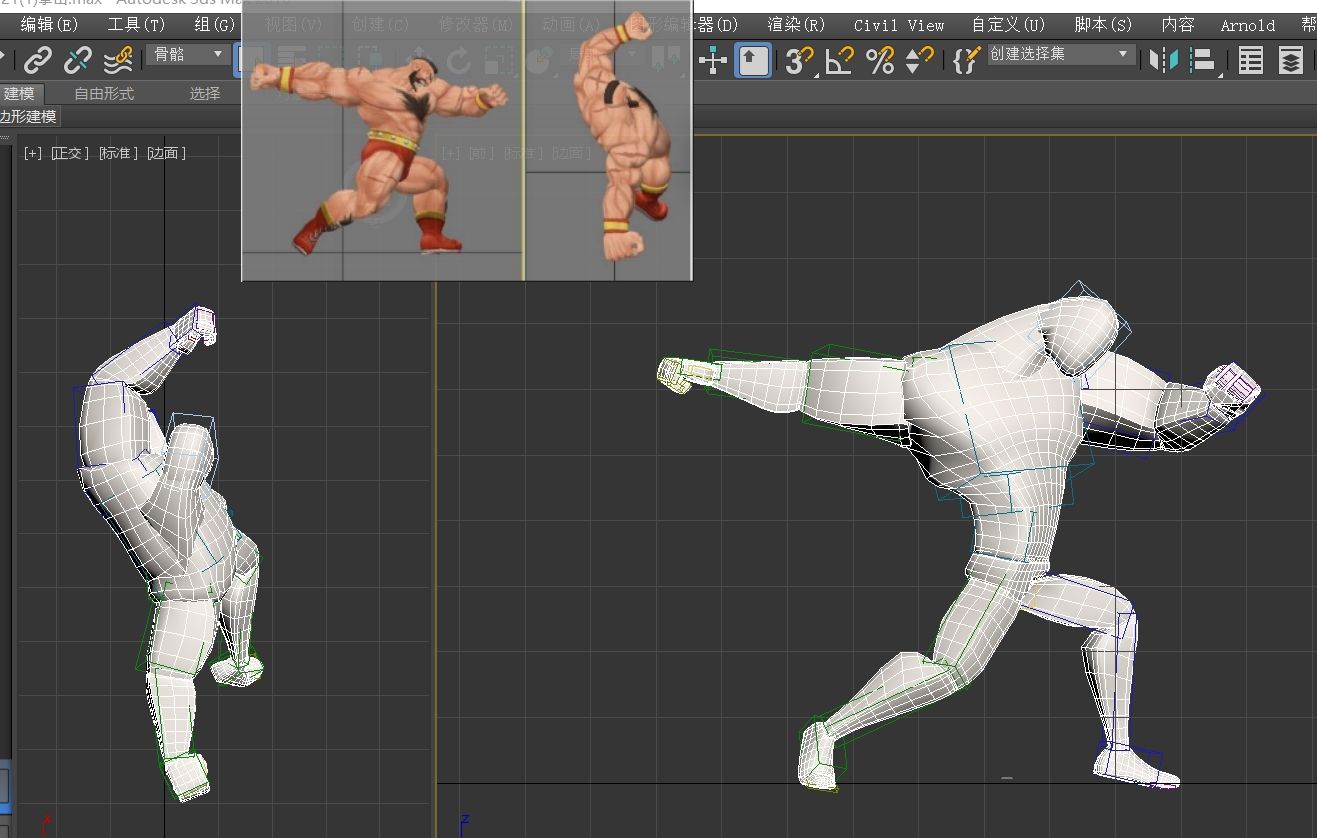Screen dimensions: 1317x838
Task: Open the Layer Explorer stacked-layers icon
Action: pyautogui.click(x=1291, y=61)
